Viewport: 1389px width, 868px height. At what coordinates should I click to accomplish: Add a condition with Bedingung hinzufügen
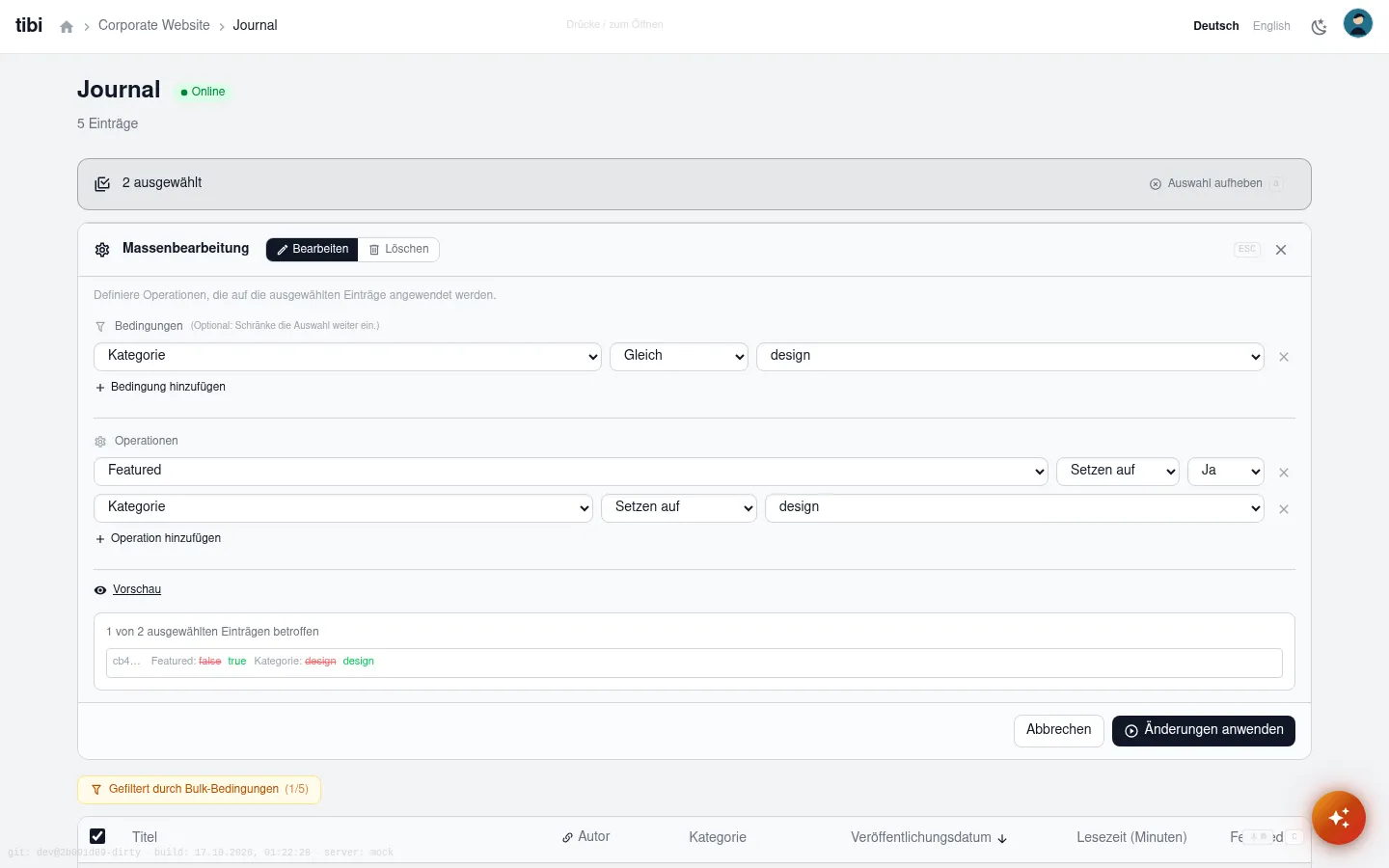(160, 387)
